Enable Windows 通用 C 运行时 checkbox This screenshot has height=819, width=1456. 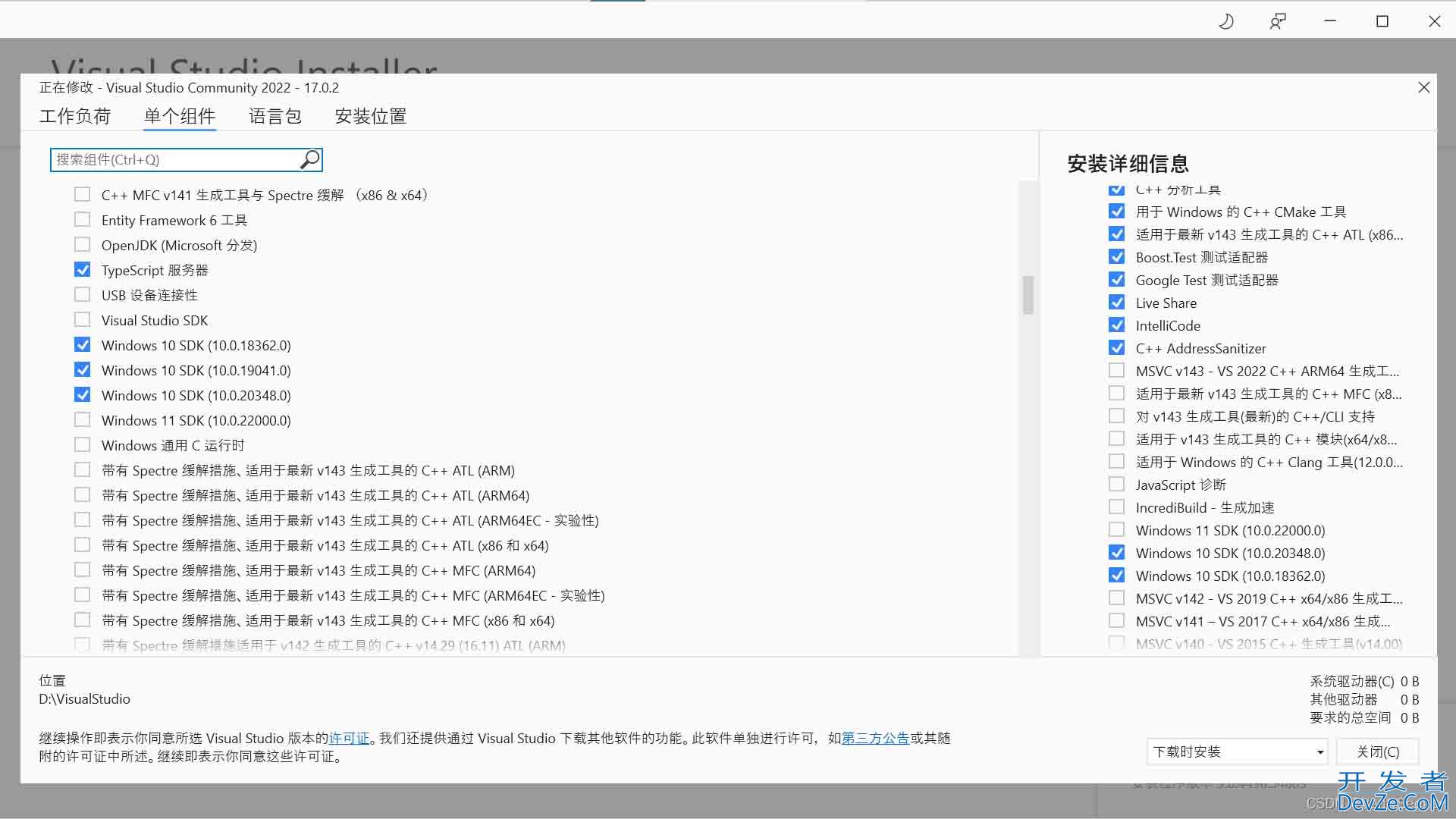point(82,445)
